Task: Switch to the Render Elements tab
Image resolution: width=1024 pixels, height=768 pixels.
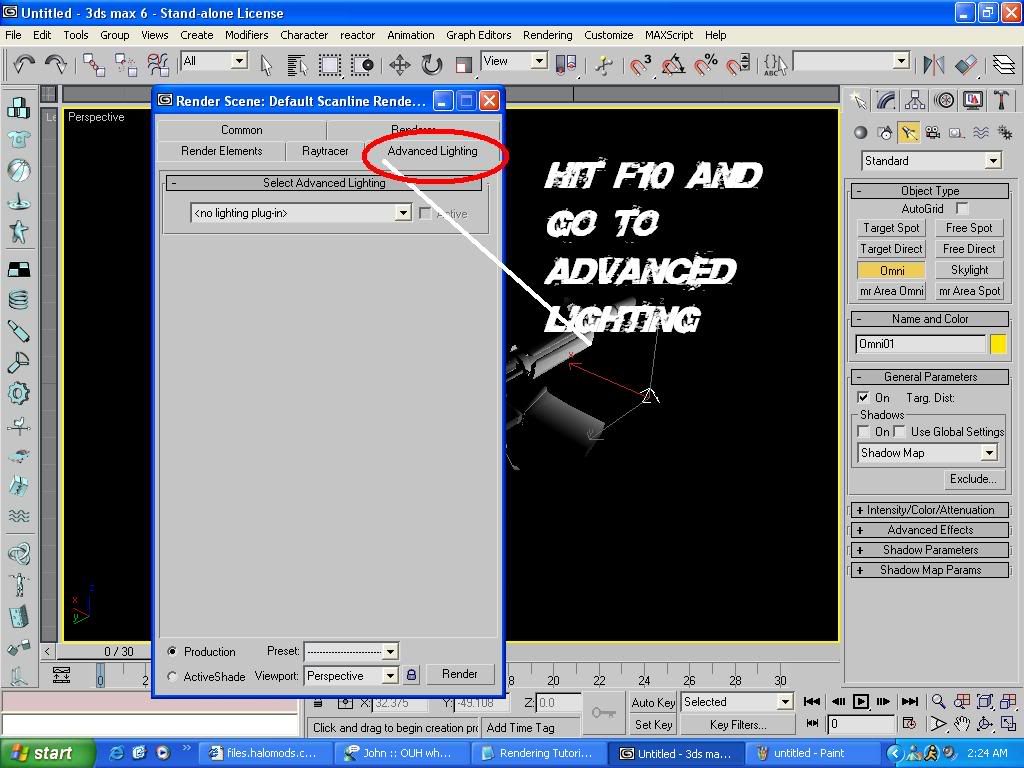Action: pyautogui.click(x=221, y=151)
